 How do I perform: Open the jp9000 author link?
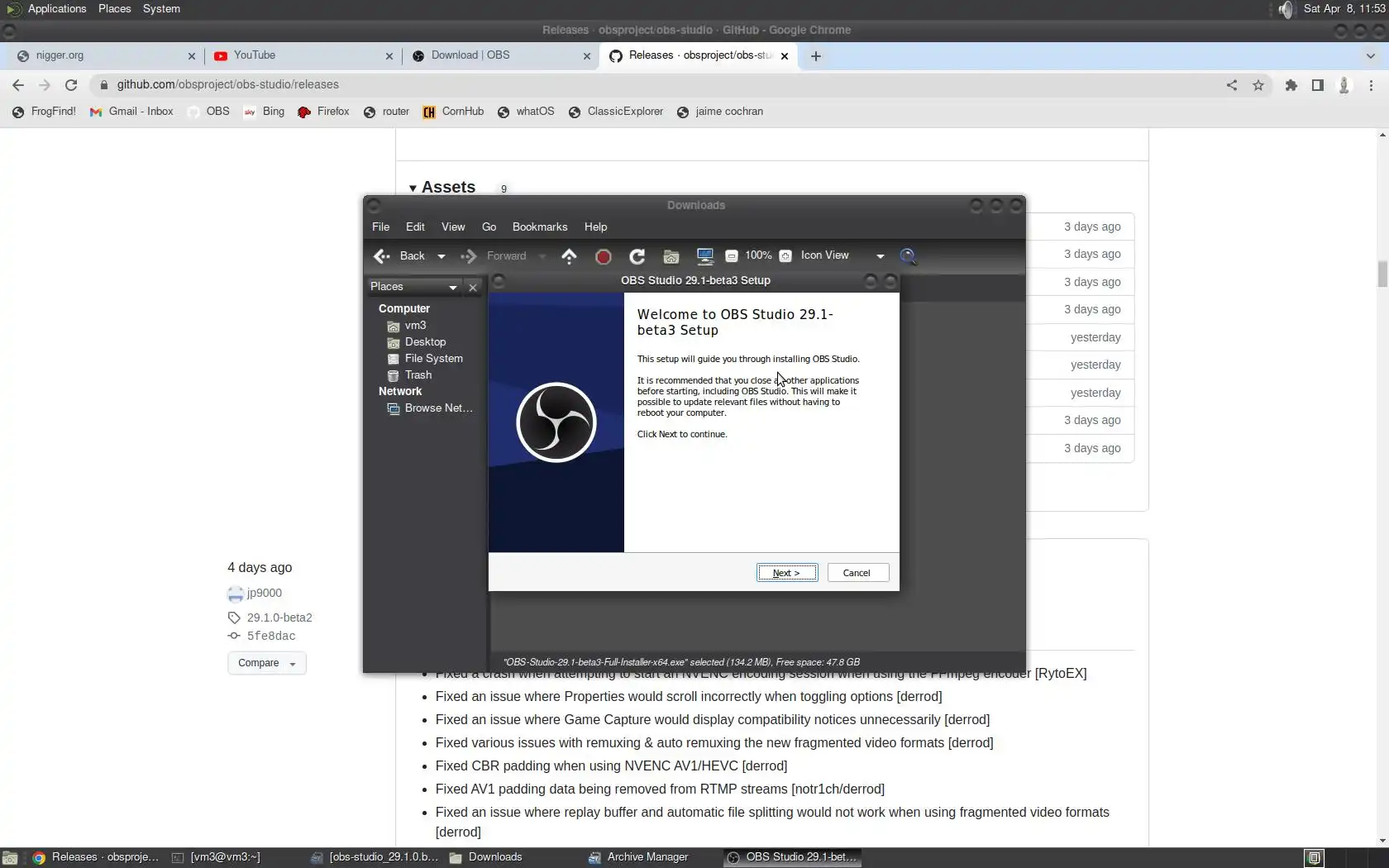(265, 594)
